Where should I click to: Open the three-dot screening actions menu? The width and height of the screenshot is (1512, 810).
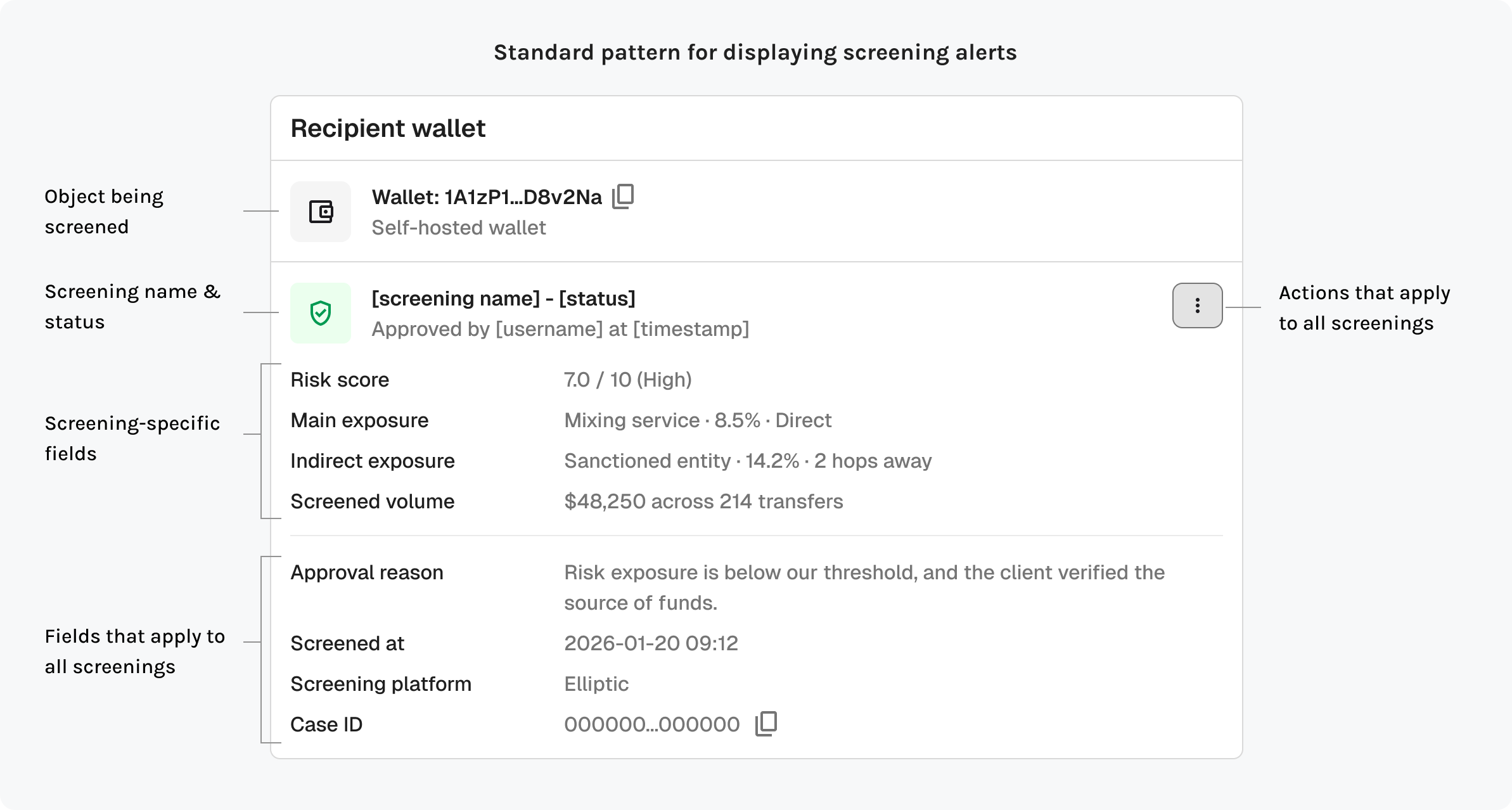[1197, 305]
